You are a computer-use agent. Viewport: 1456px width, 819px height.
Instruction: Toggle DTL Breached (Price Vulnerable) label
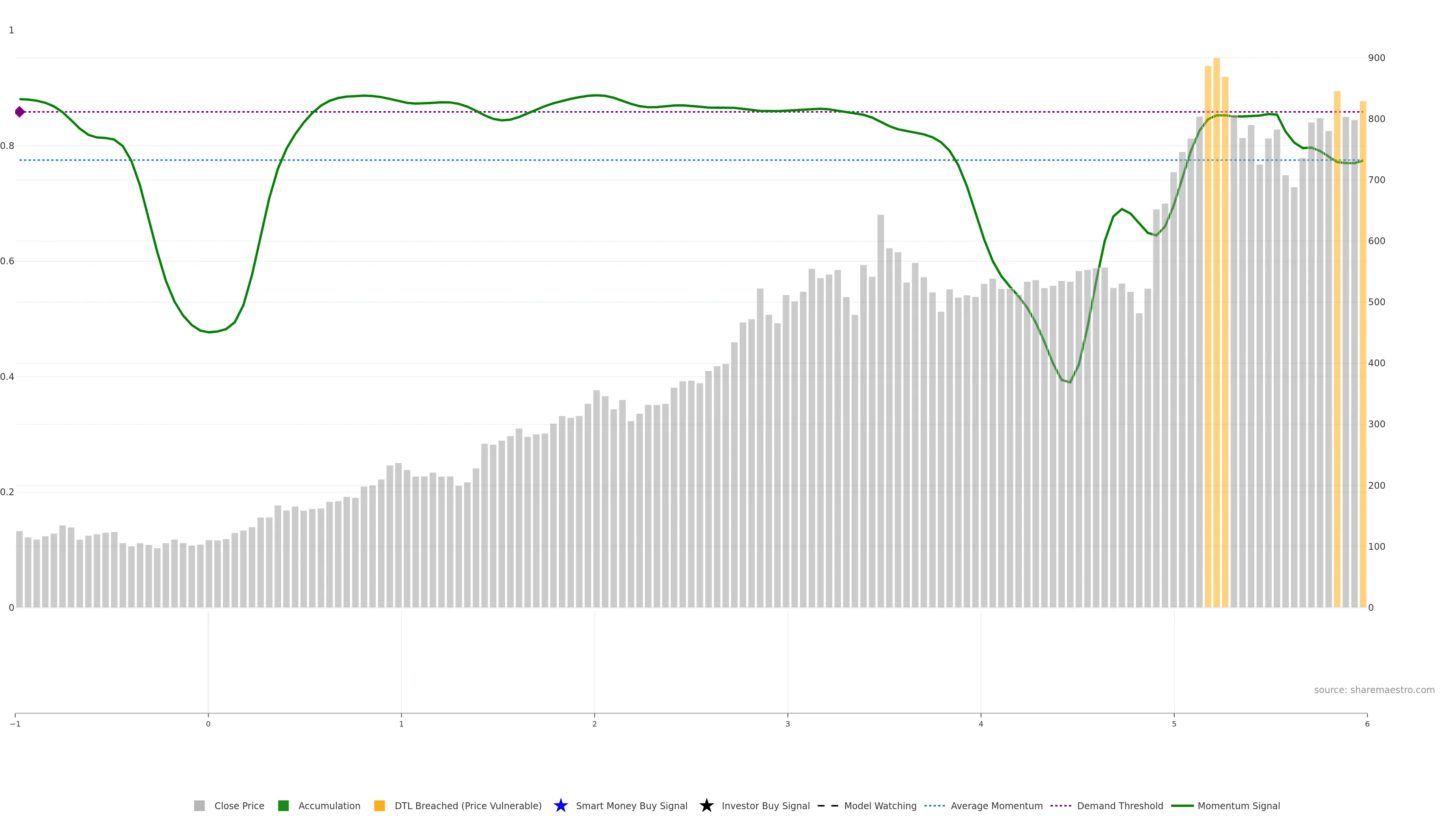pyautogui.click(x=468, y=805)
